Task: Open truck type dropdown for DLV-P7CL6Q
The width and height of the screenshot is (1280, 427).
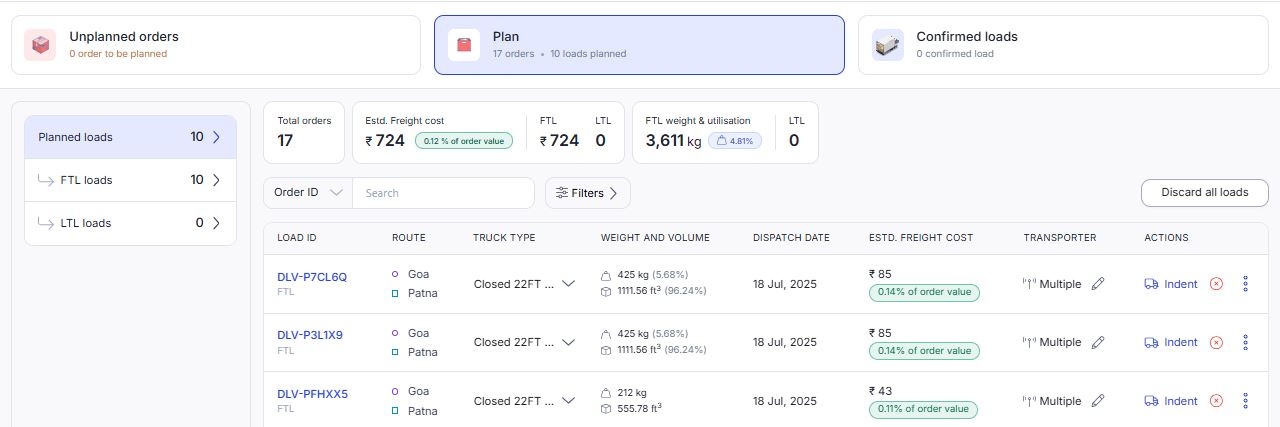Action: pyautogui.click(x=568, y=284)
